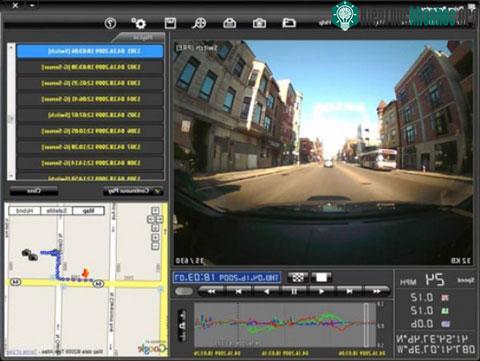The height and width of the screenshot is (361, 480).
Task: Toggle the gray pill switch beside playback controls
Action: point(184,291)
